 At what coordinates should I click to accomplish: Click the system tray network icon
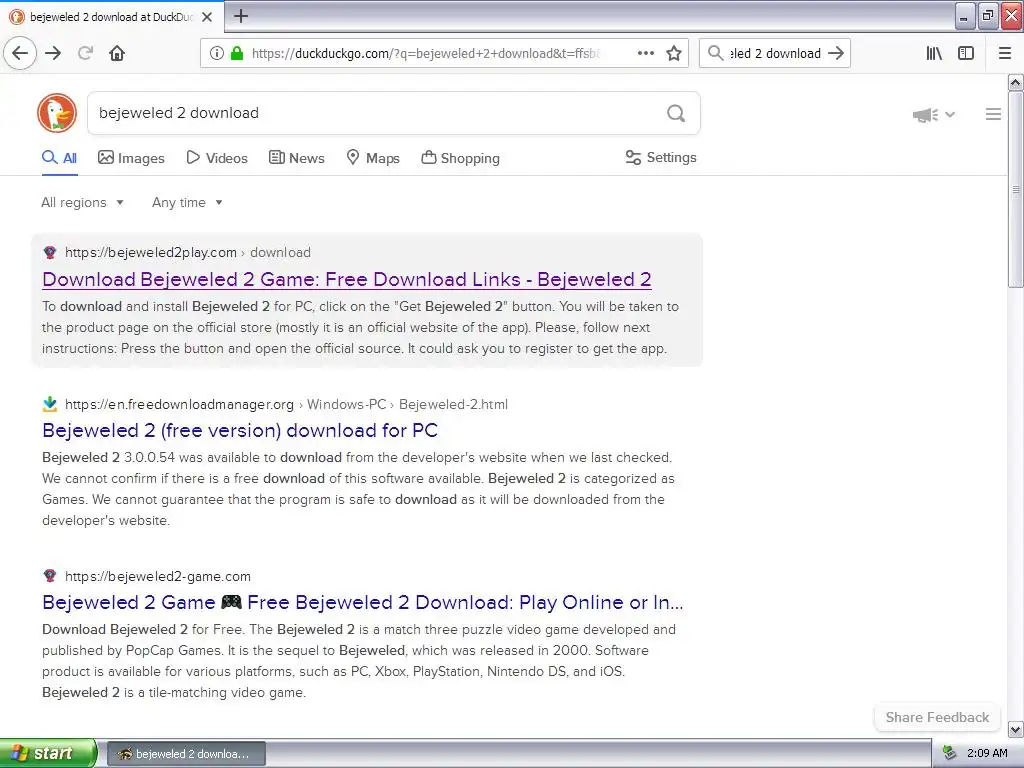pyautogui.click(x=949, y=753)
